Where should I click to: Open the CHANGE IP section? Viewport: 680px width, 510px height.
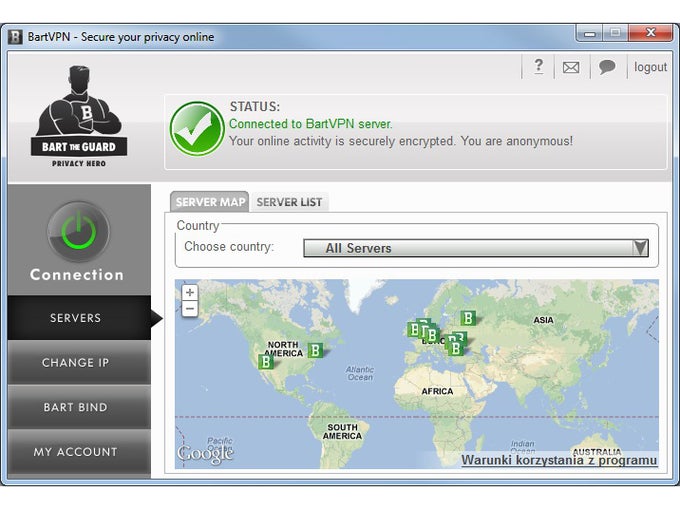point(79,363)
